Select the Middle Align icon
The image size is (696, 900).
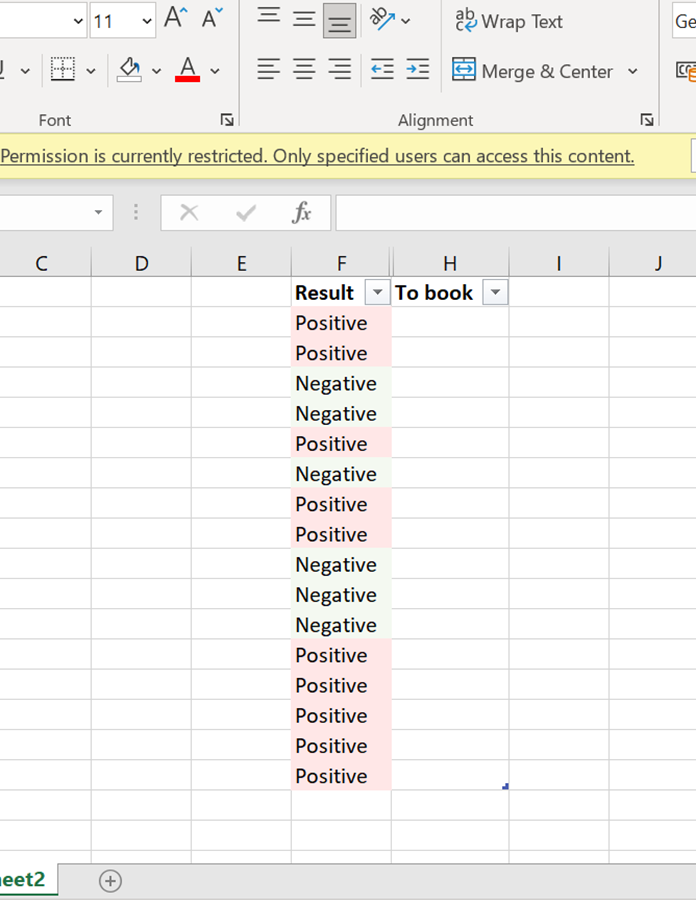tap(304, 17)
